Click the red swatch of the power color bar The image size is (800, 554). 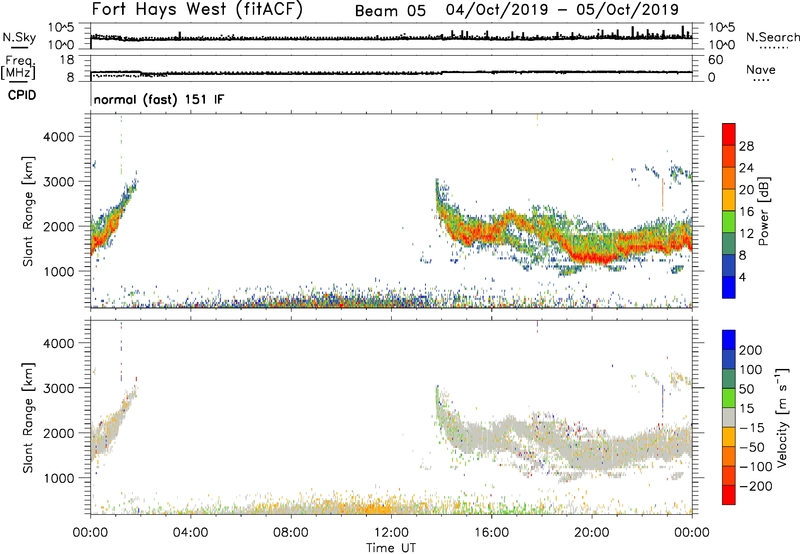pyautogui.click(x=729, y=134)
